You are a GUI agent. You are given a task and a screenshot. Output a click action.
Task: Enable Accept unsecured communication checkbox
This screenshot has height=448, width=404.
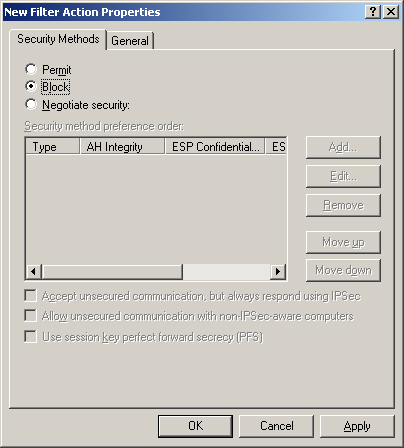pos(31,296)
